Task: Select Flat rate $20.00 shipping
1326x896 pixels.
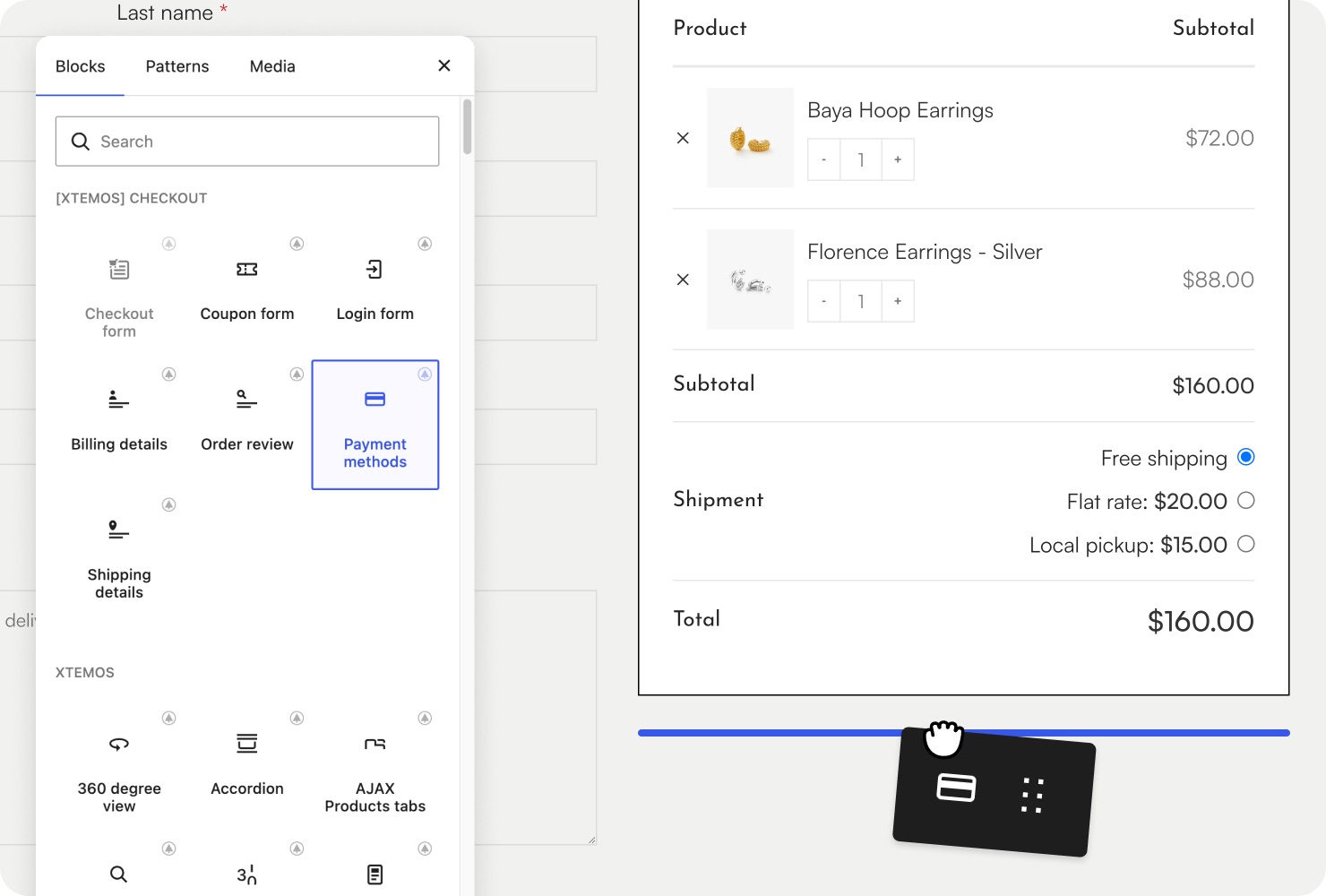Action: [1246, 500]
